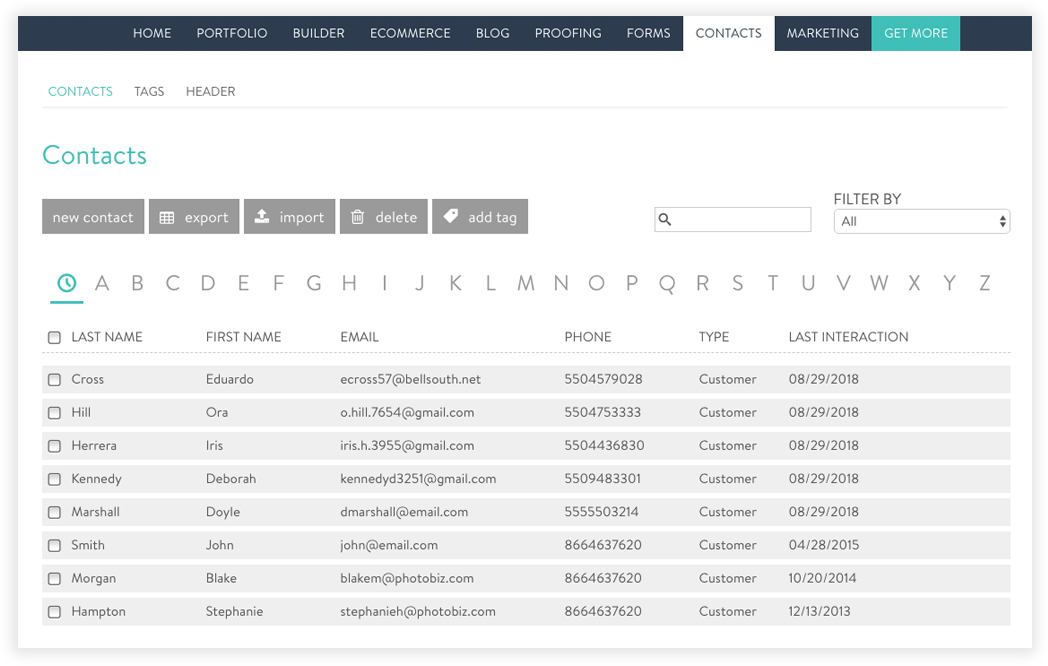This screenshot has width=1048, height=666.
Task: Click the Get More tab
Action: 916,33
